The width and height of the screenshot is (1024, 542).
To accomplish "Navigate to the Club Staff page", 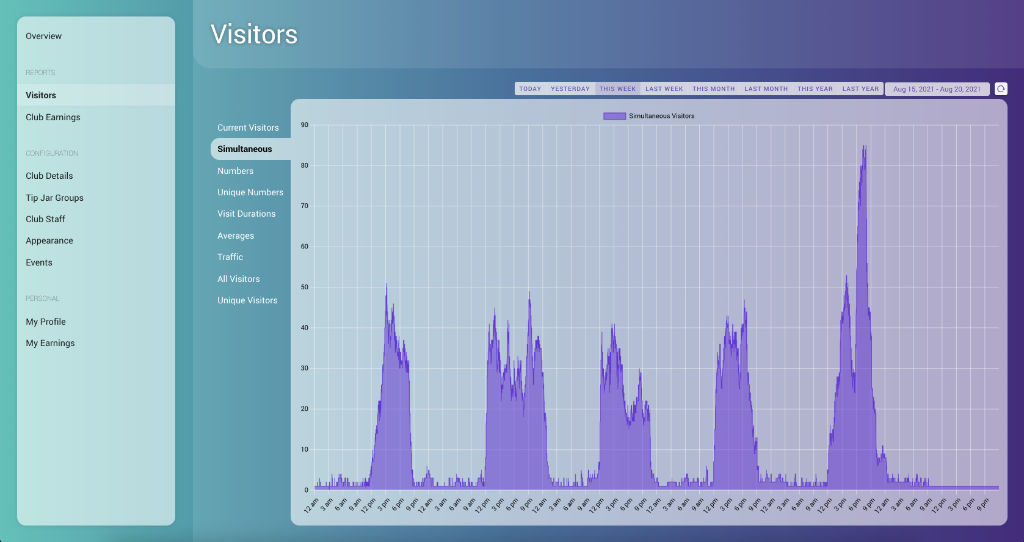I will click(46, 219).
